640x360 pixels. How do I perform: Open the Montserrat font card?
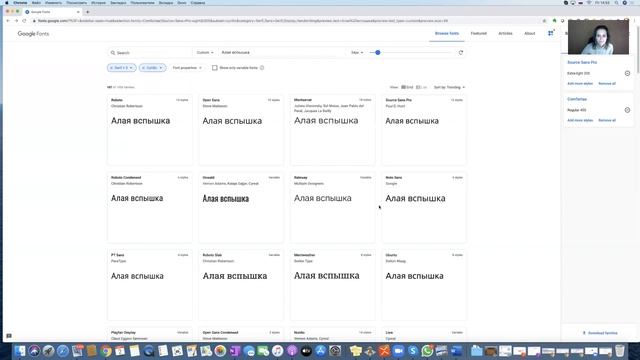coord(333,130)
